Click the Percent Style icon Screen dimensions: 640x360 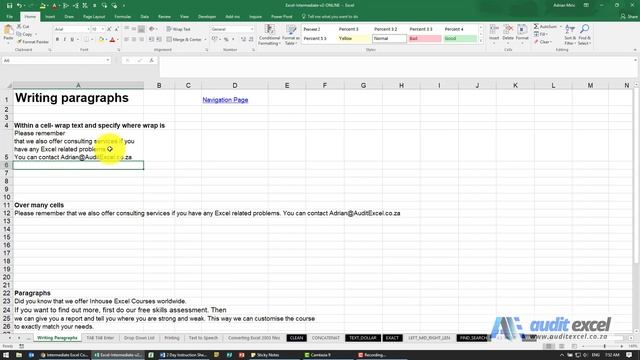coord(226,40)
